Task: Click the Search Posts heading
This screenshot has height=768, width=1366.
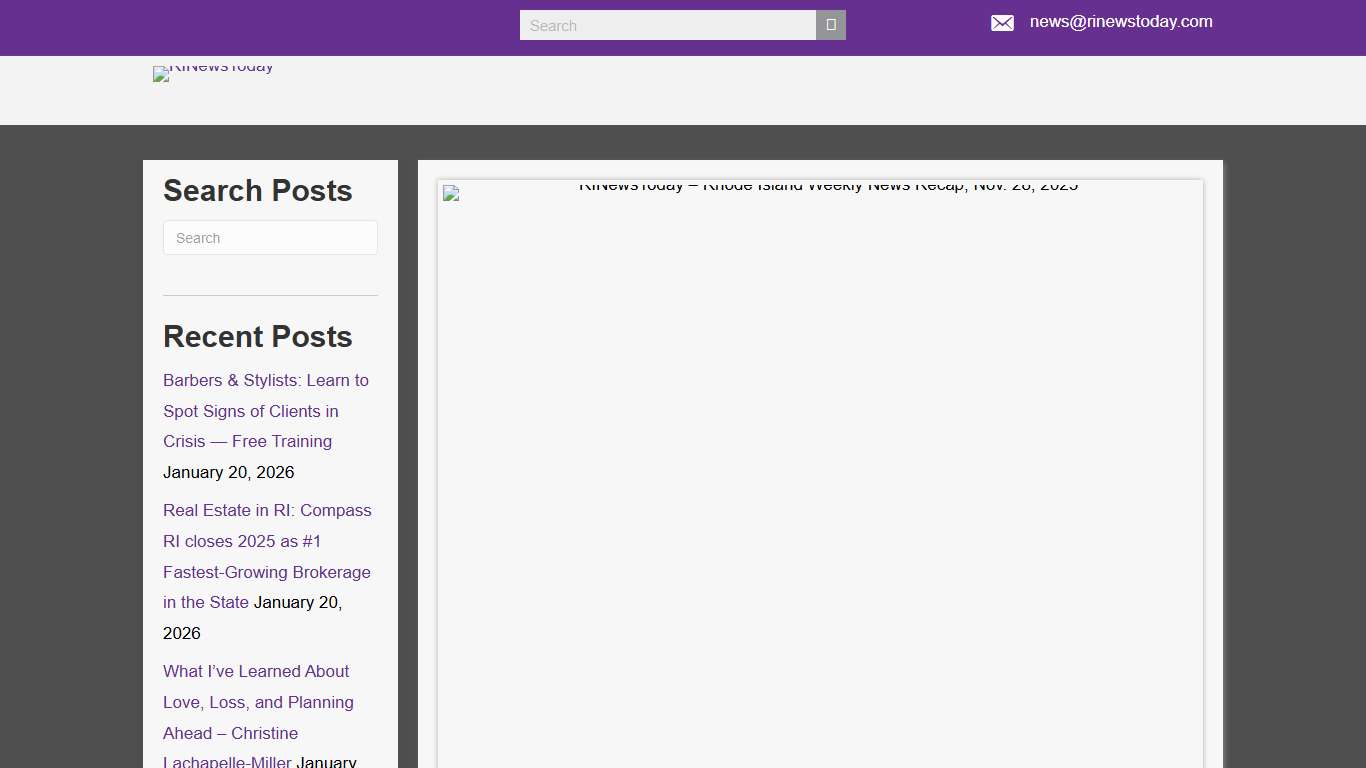Action: click(x=257, y=191)
